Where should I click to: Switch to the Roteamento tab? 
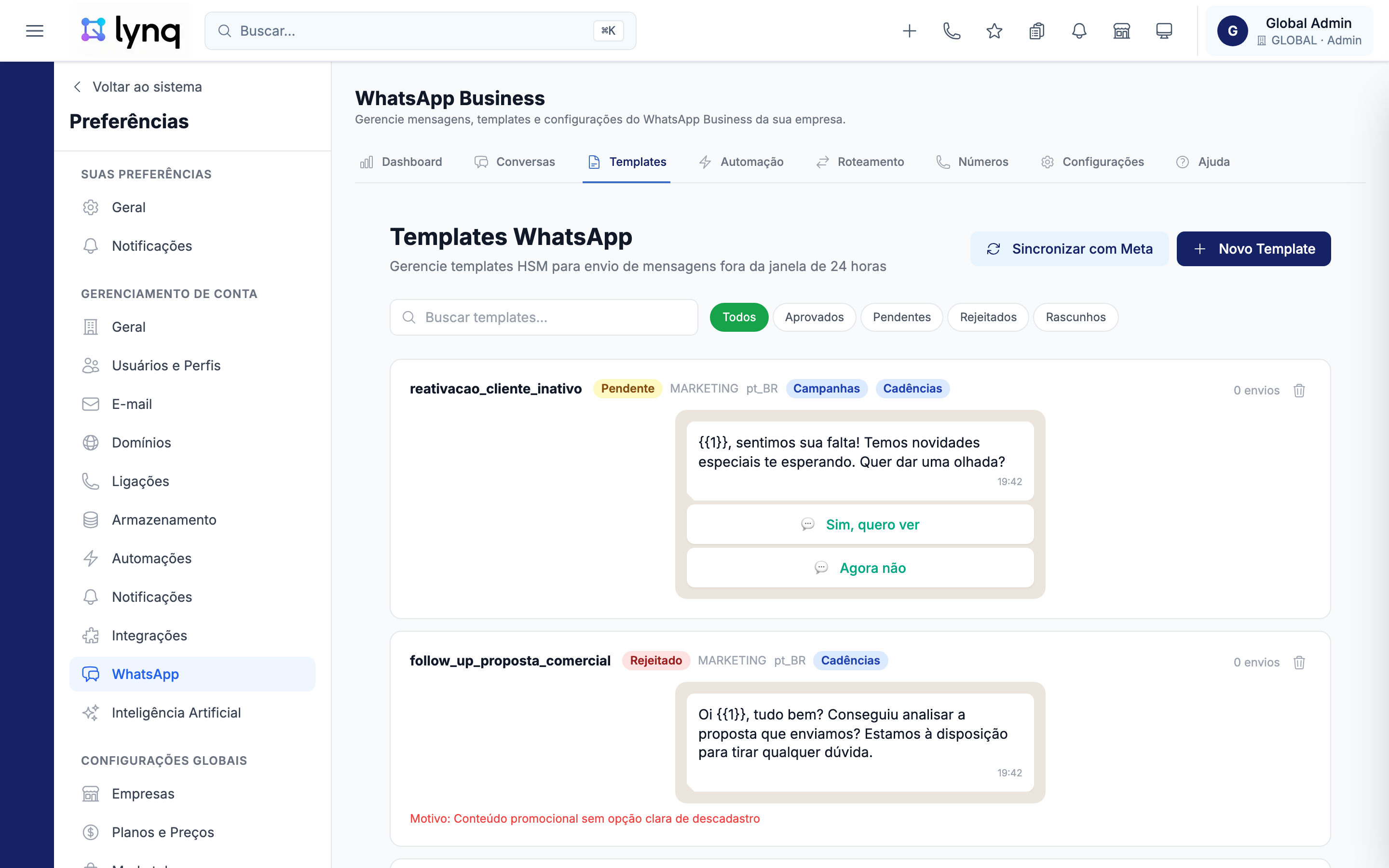pos(860,162)
